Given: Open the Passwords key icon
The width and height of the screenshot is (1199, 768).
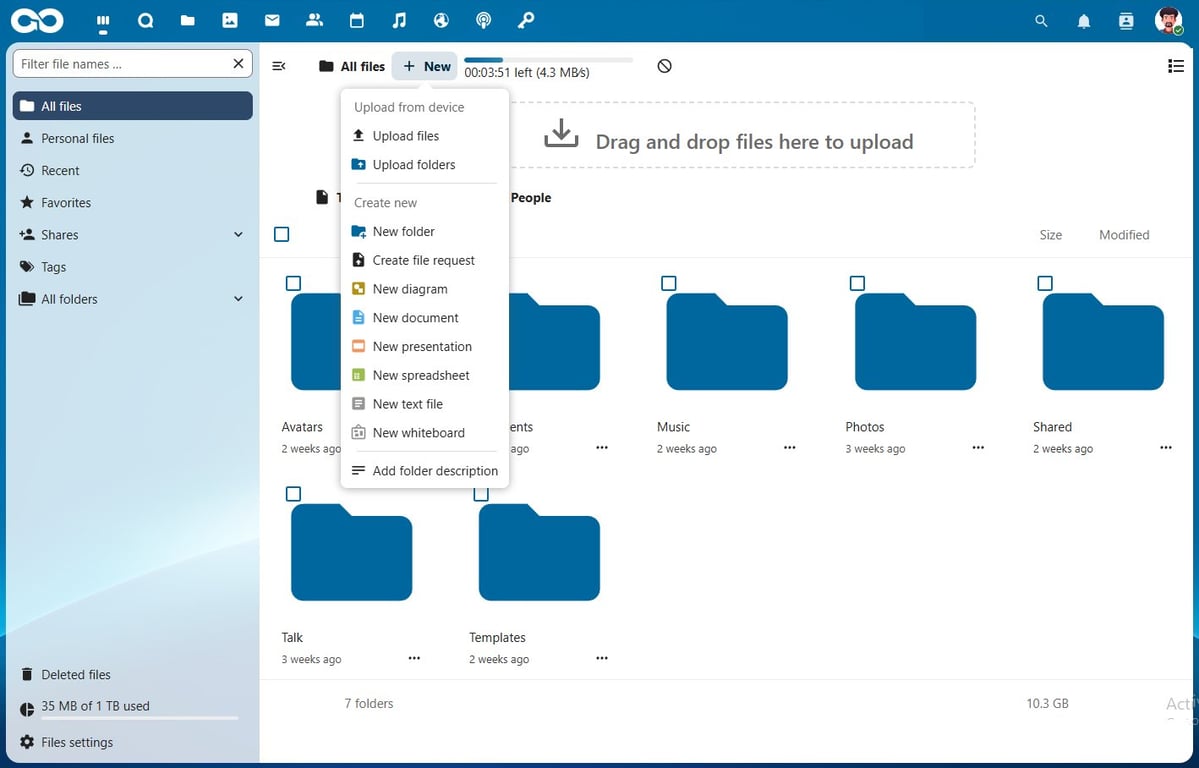Looking at the screenshot, I should [x=525, y=21].
